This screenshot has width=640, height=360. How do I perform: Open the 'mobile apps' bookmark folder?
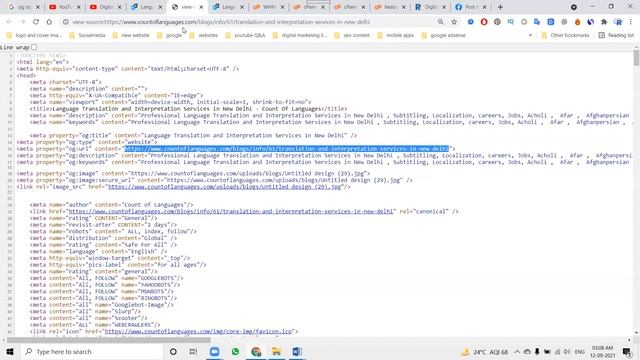click(396, 36)
